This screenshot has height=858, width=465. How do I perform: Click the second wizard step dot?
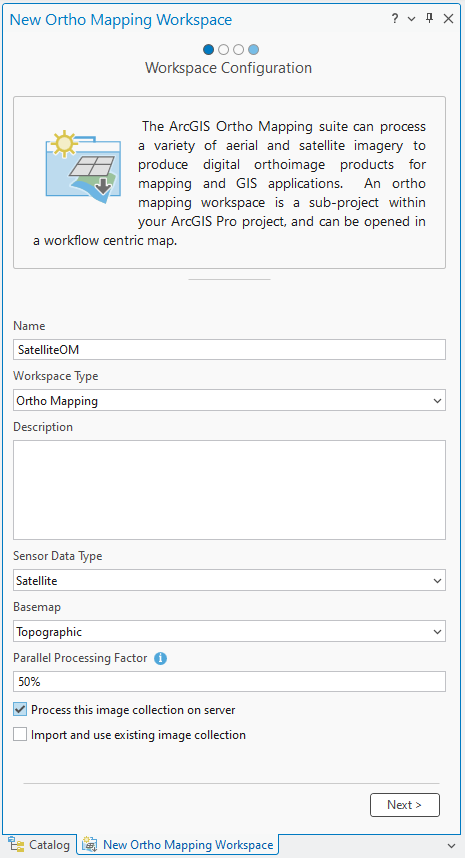[x=223, y=50]
